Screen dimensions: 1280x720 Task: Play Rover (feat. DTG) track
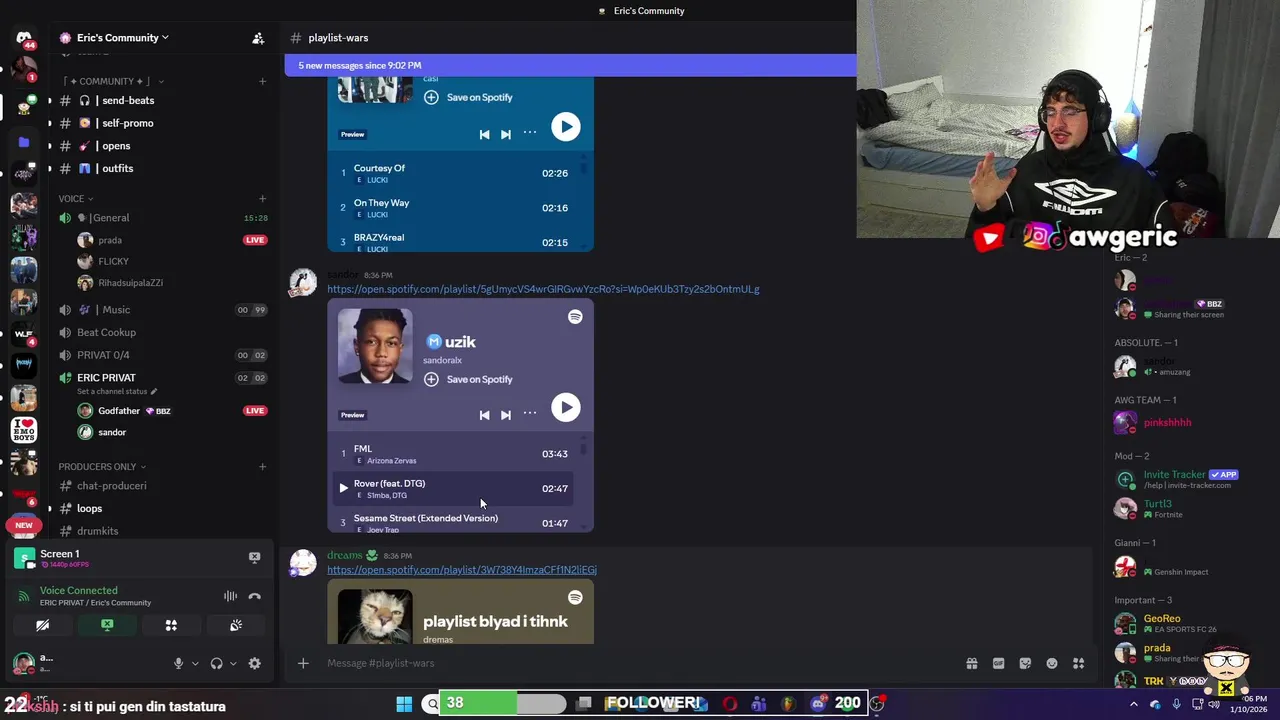pos(343,488)
